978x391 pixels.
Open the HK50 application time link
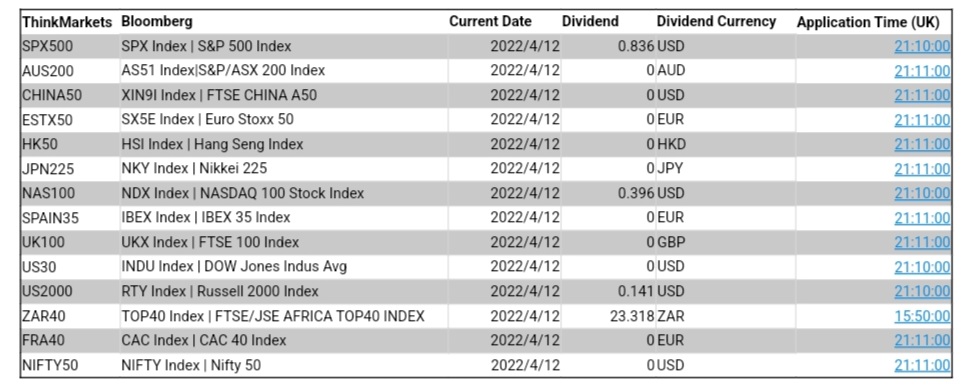[922, 145]
